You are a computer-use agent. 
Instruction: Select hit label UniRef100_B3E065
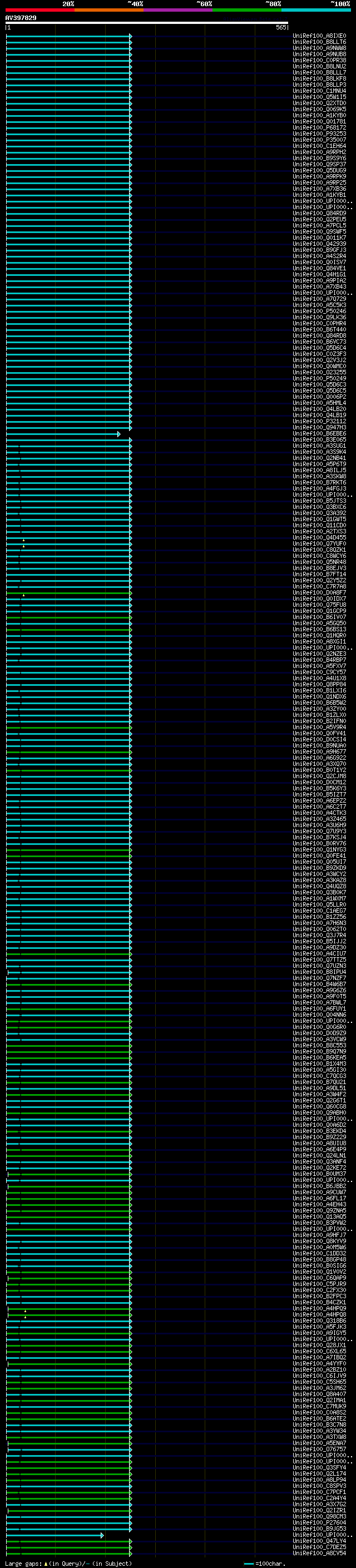pos(319,439)
